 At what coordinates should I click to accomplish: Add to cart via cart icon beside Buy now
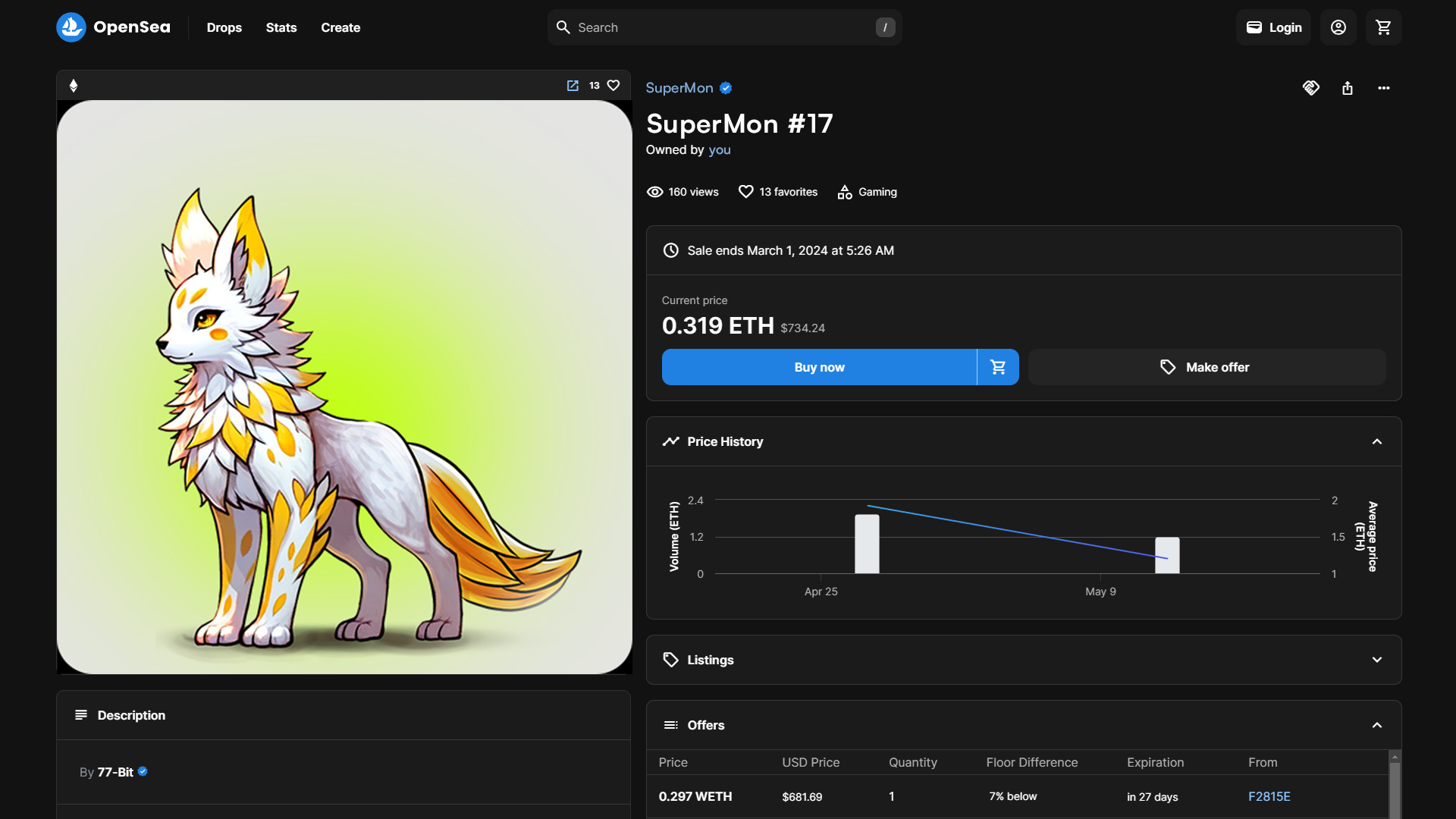tap(998, 367)
